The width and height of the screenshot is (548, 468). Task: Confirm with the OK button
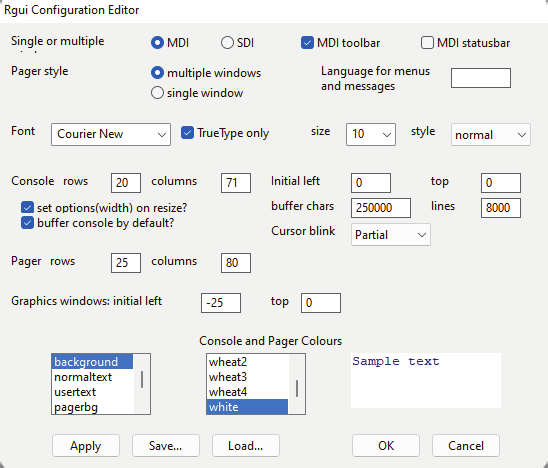click(386, 446)
